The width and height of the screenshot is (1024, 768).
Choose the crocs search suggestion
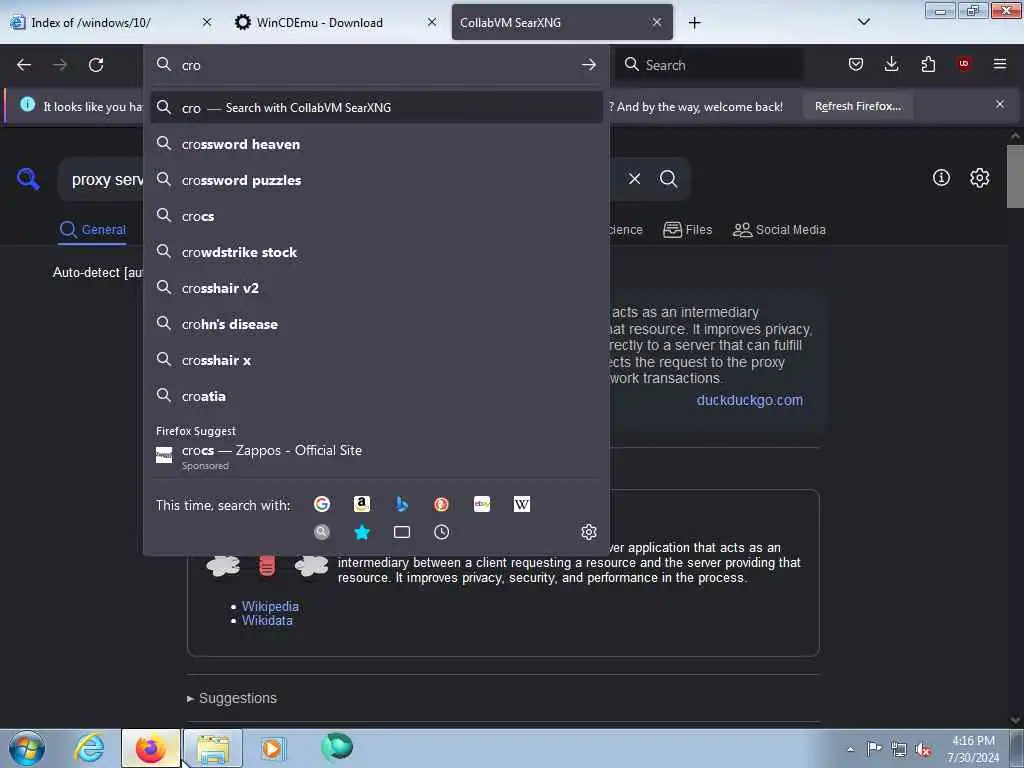[x=376, y=216]
